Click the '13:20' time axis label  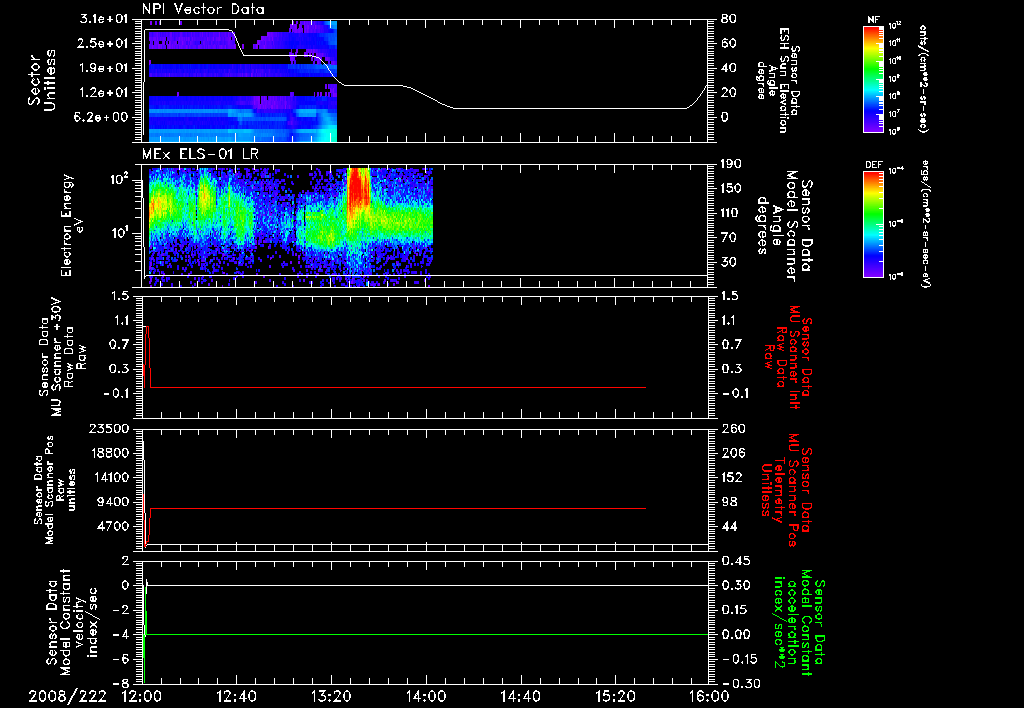[x=331, y=696]
